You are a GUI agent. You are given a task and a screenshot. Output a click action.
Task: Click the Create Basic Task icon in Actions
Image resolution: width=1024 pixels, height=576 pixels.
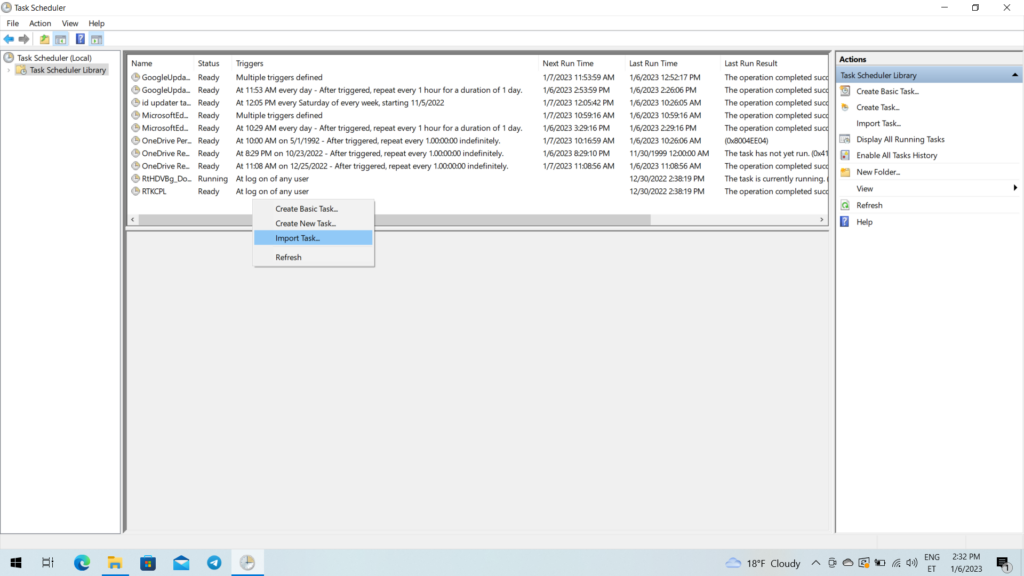pyautogui.click(x=846, y=91)
